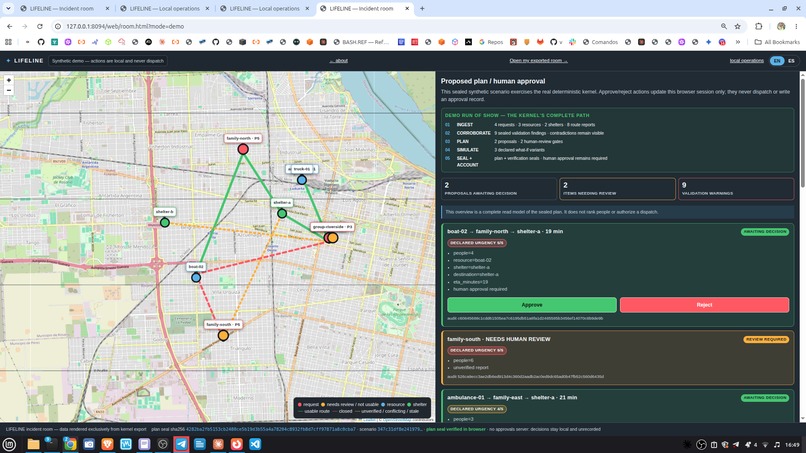
Task: Select the orange group-riverside marker
Action: 333,238
